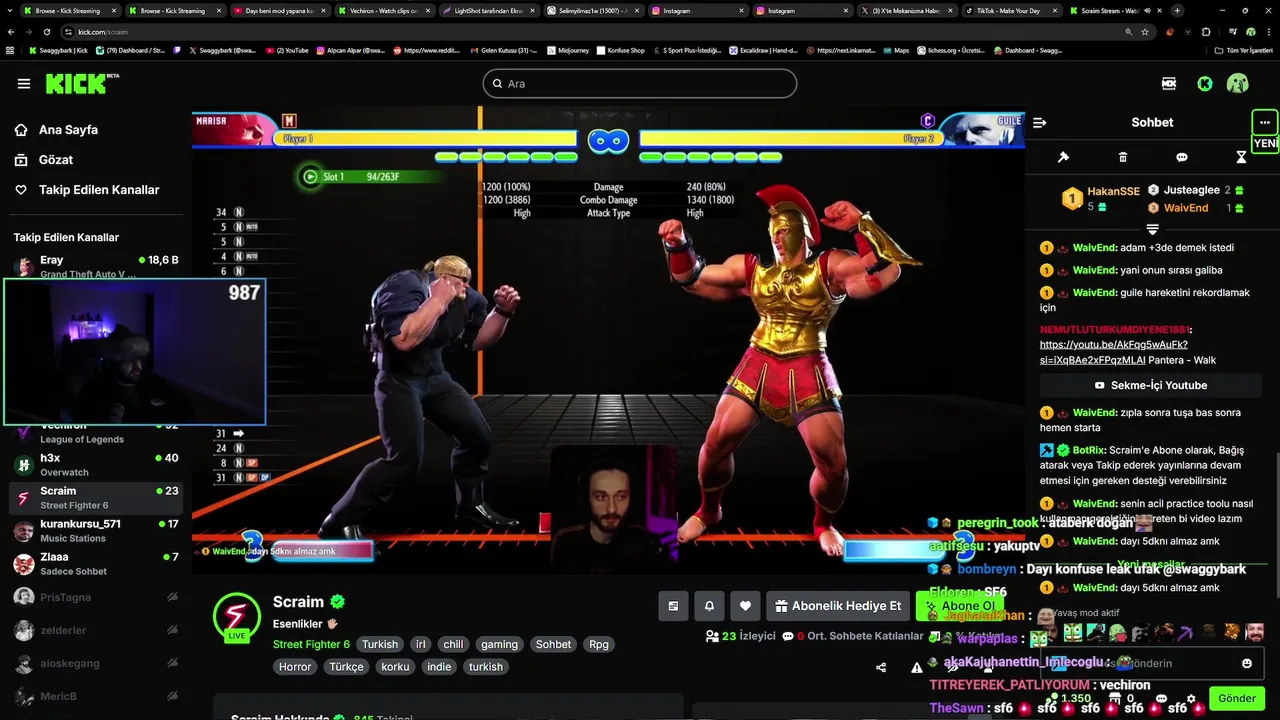Open chat settings gear icon
The image size is (1280, 720).
tap(1191, 699)
